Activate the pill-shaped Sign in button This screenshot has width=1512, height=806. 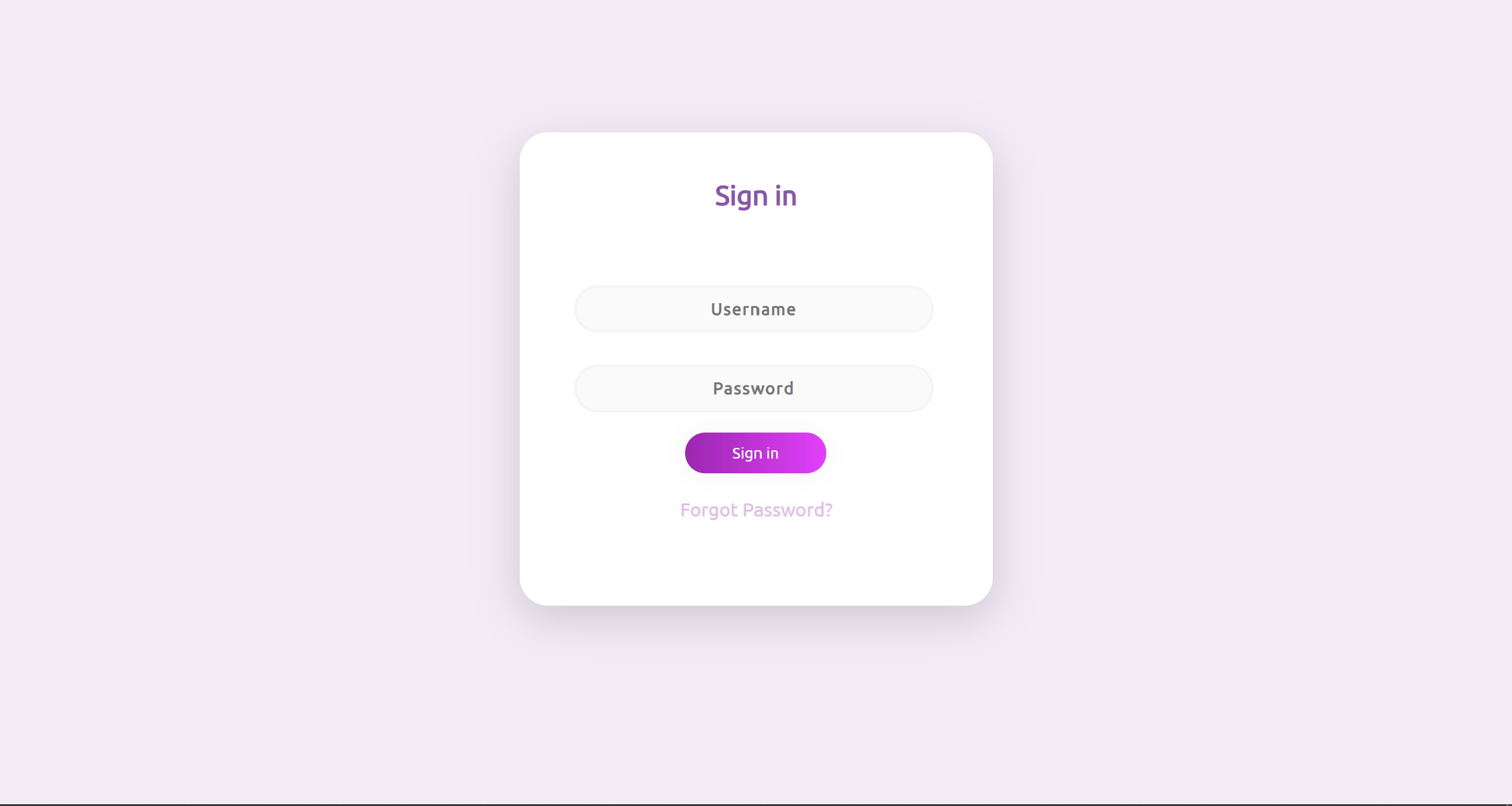755,453
